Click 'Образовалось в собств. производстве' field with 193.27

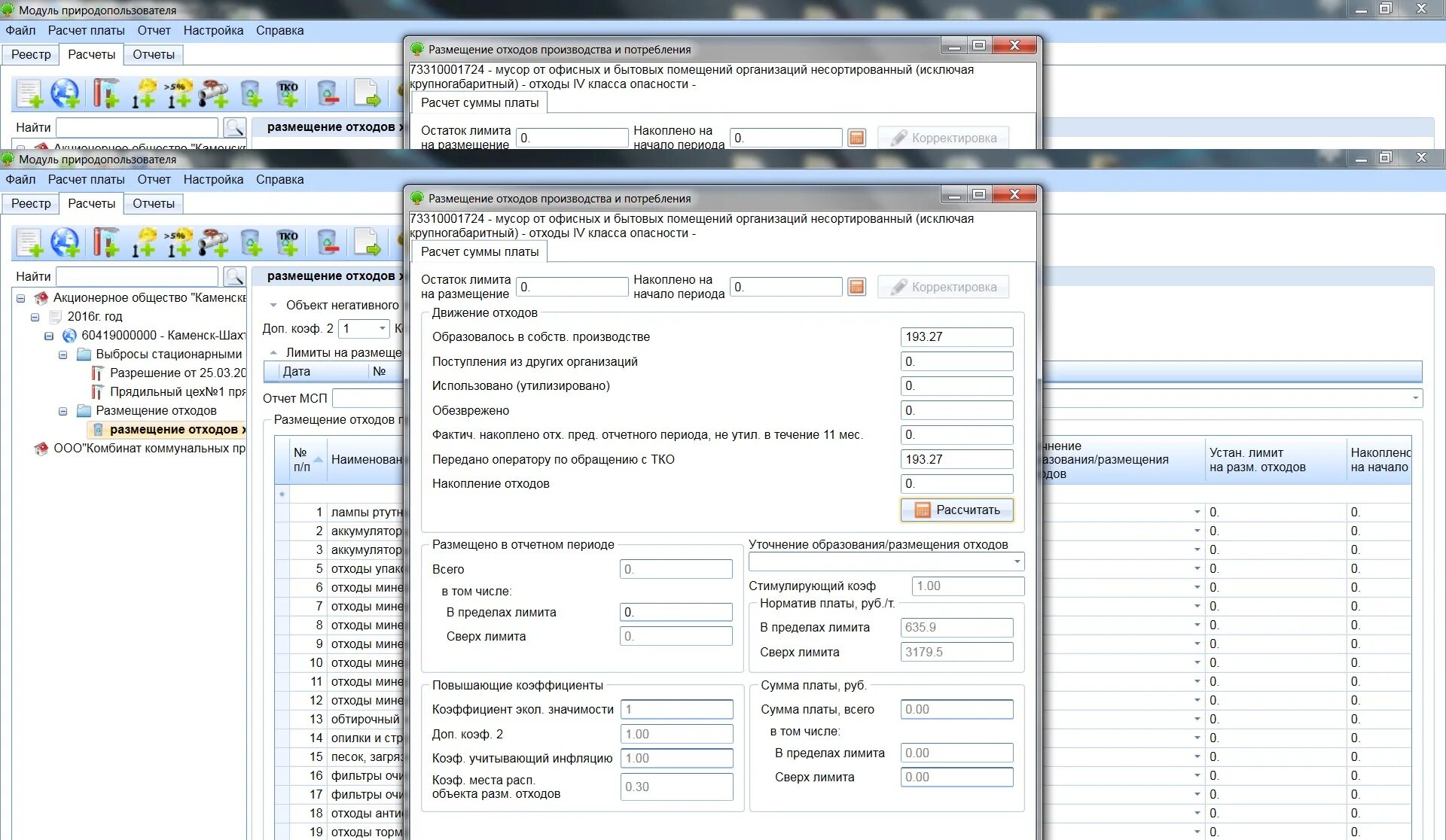(x=956, y=337)
